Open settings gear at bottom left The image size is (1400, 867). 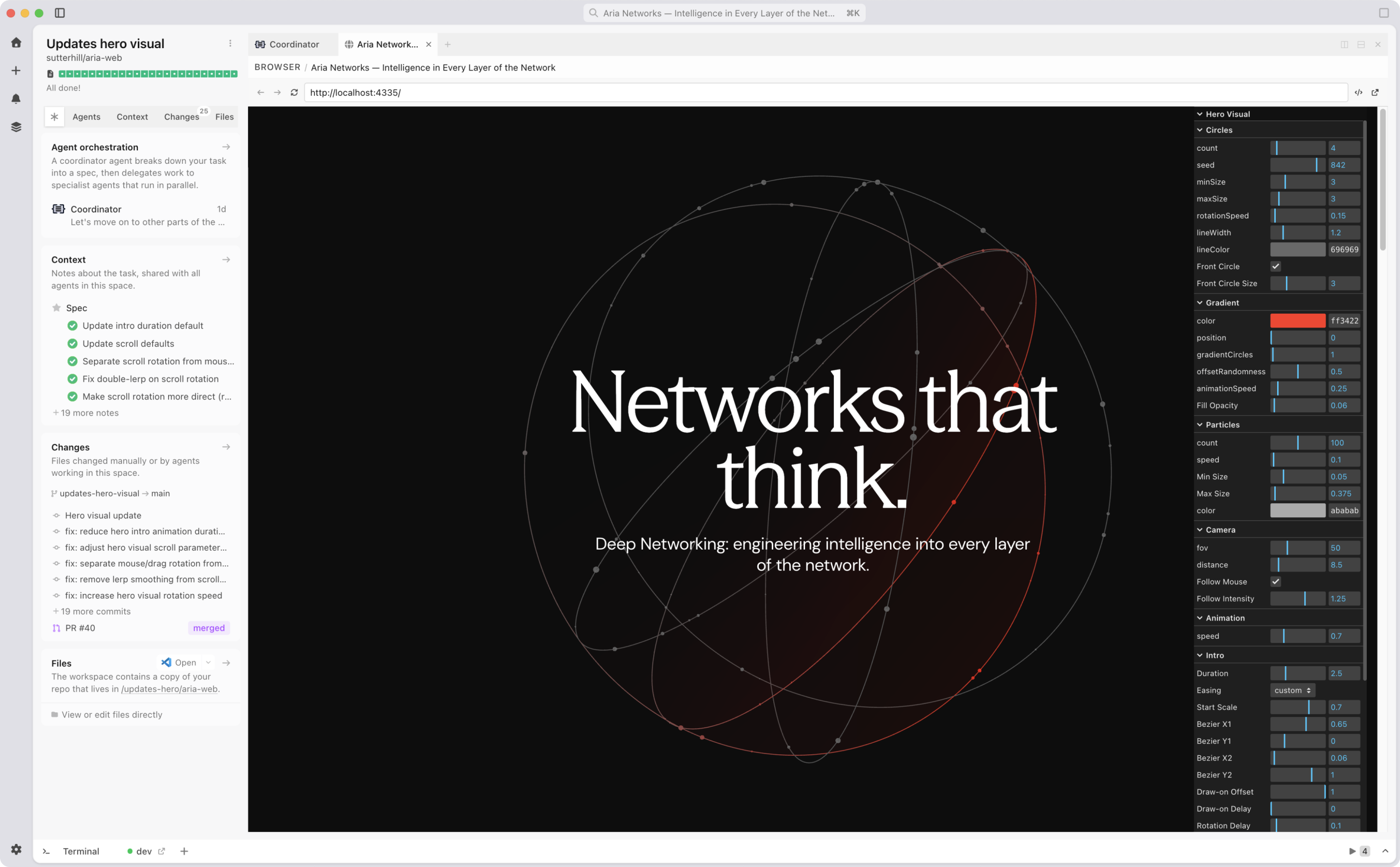(16, 849)
